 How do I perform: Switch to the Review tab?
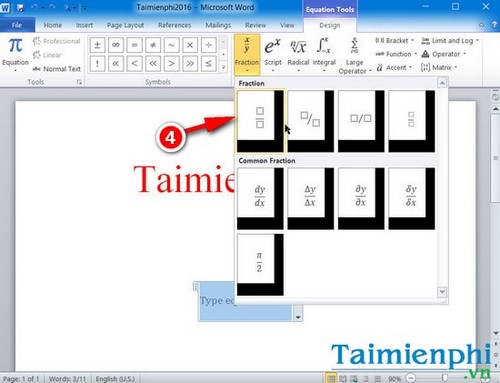pyautogui.click(x=255, y=25)
